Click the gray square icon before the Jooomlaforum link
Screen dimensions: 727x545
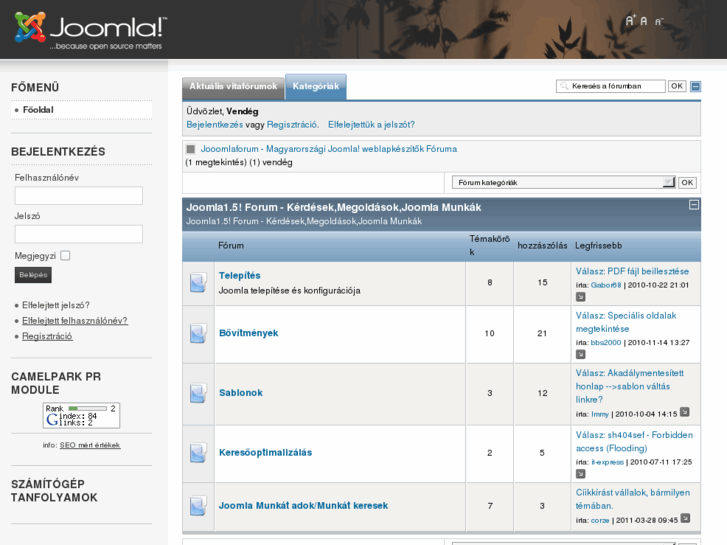pos(191,149)
